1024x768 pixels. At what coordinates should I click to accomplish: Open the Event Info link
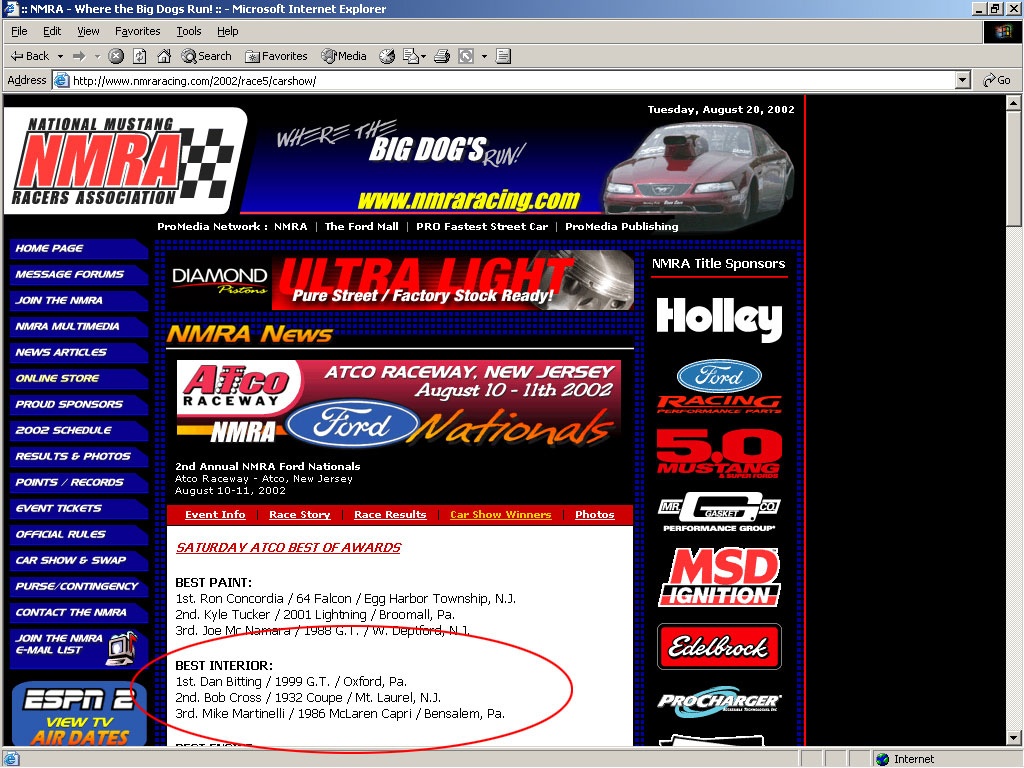215,515
